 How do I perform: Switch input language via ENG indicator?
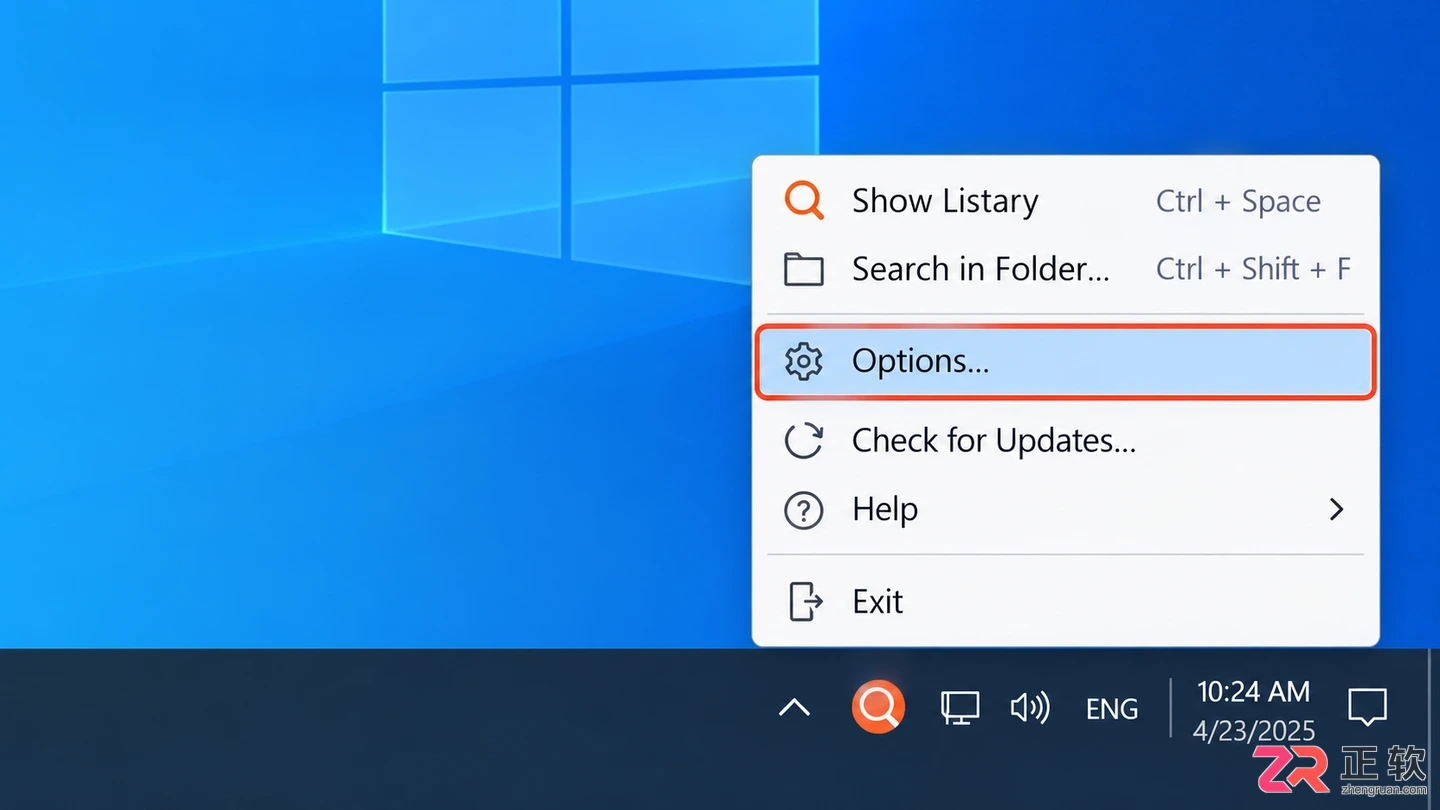[x=1112, y=709]
